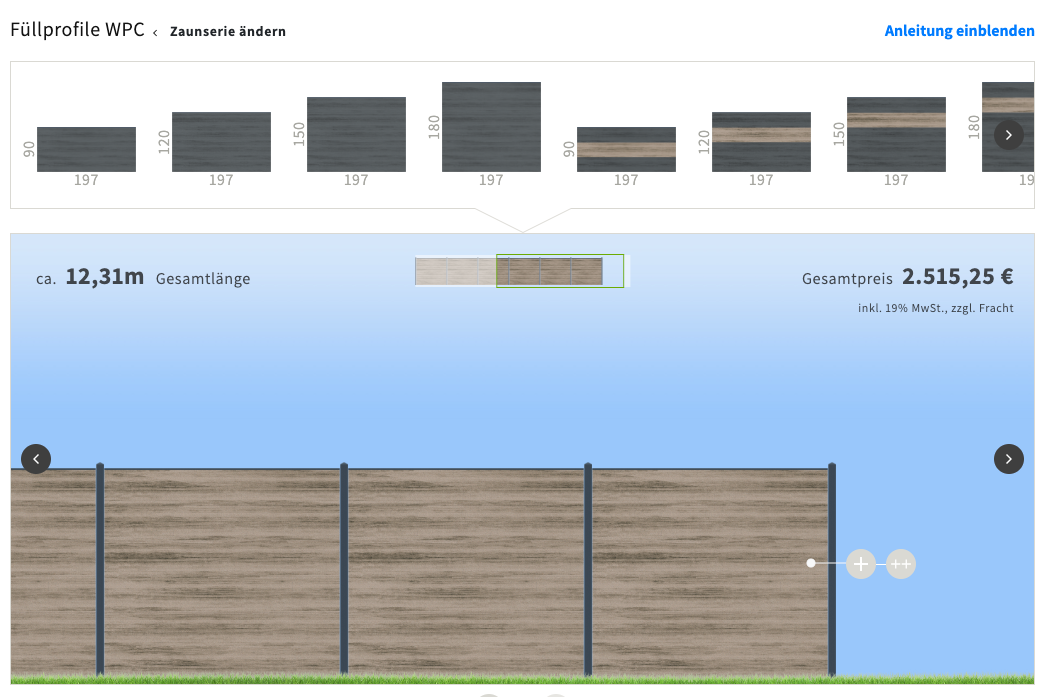Click Anleitung einblenden link
The image size is (1047, 697).
pos(959,31)
